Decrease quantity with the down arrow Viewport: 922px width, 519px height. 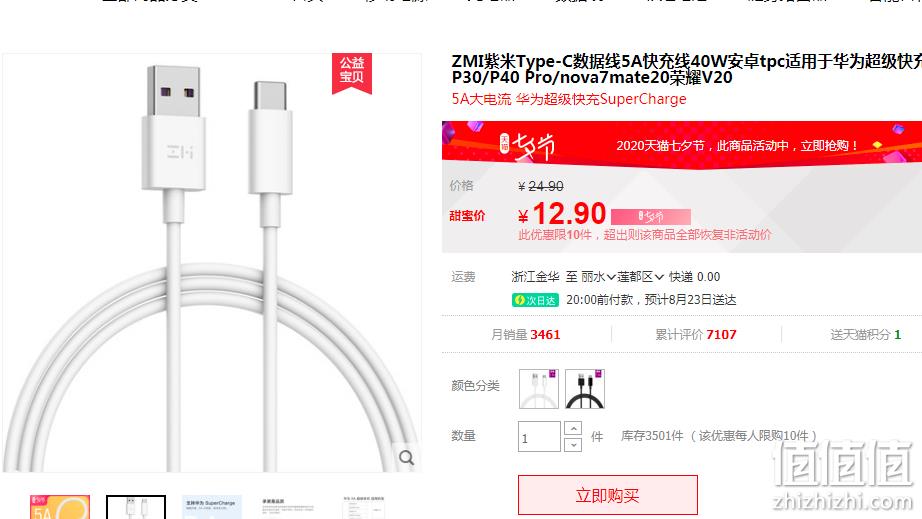coord(573,445)
